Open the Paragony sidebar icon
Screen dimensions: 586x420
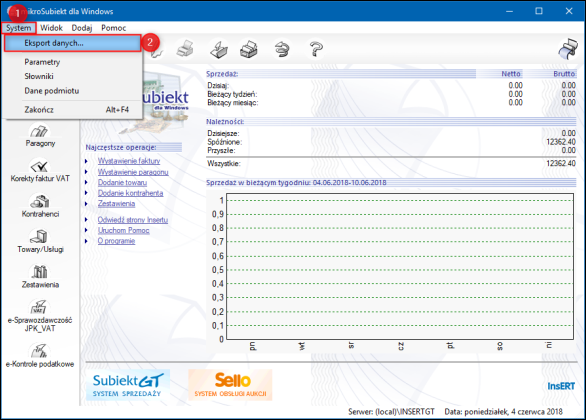pos(40,136)
